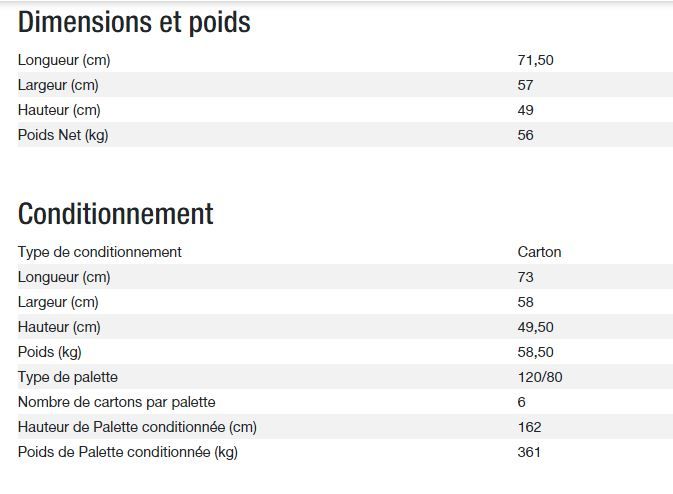Click the packaging length value 73
The height and width of the screenshot is (494, 673).
pos(526,277)
